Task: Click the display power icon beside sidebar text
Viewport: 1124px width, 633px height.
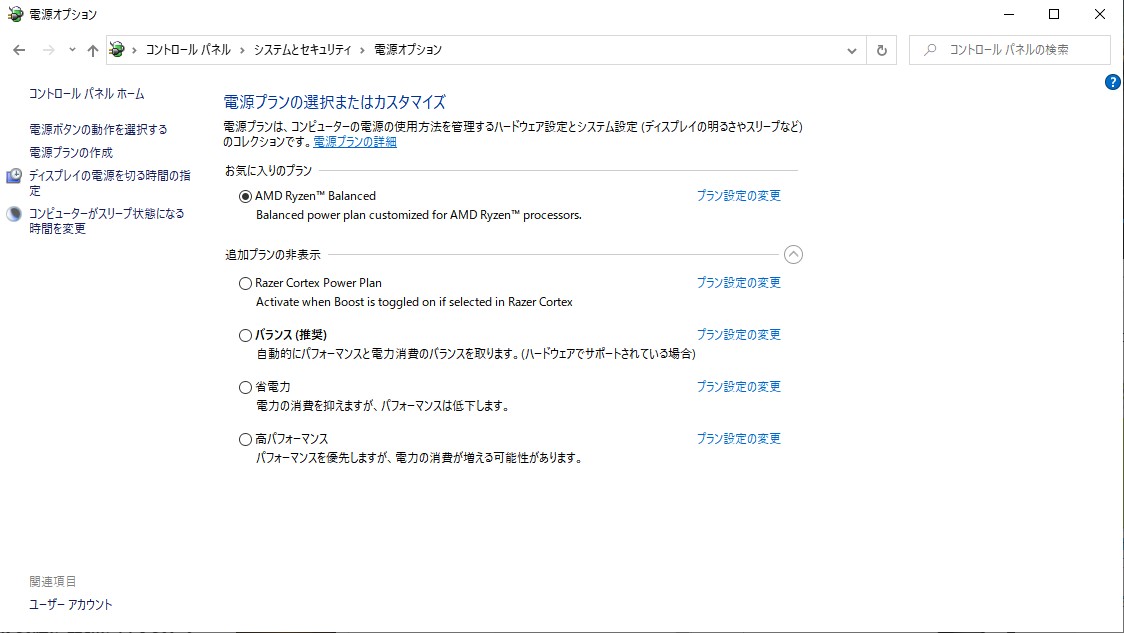Action: point(14,175)
